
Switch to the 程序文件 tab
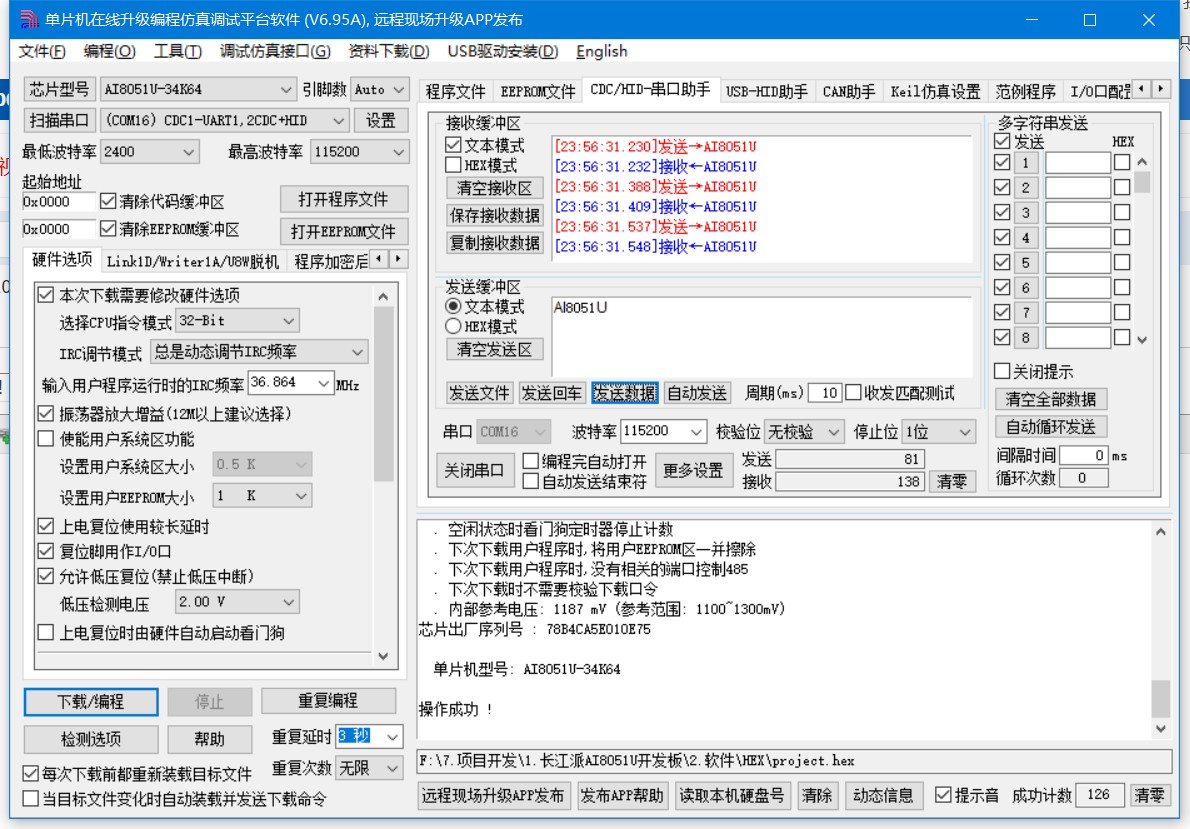(x=455, y=91)
